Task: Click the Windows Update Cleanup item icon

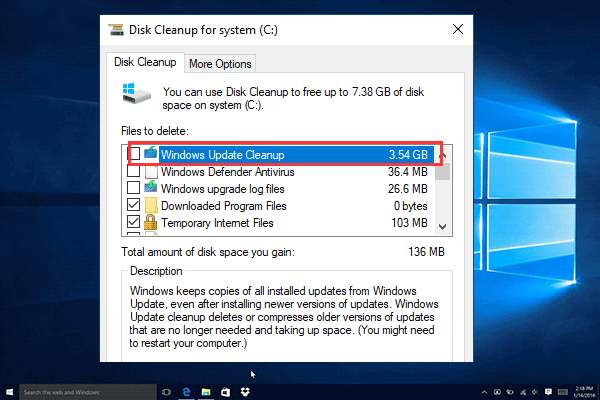Action: pyautogui.click(x=151, y=153)
